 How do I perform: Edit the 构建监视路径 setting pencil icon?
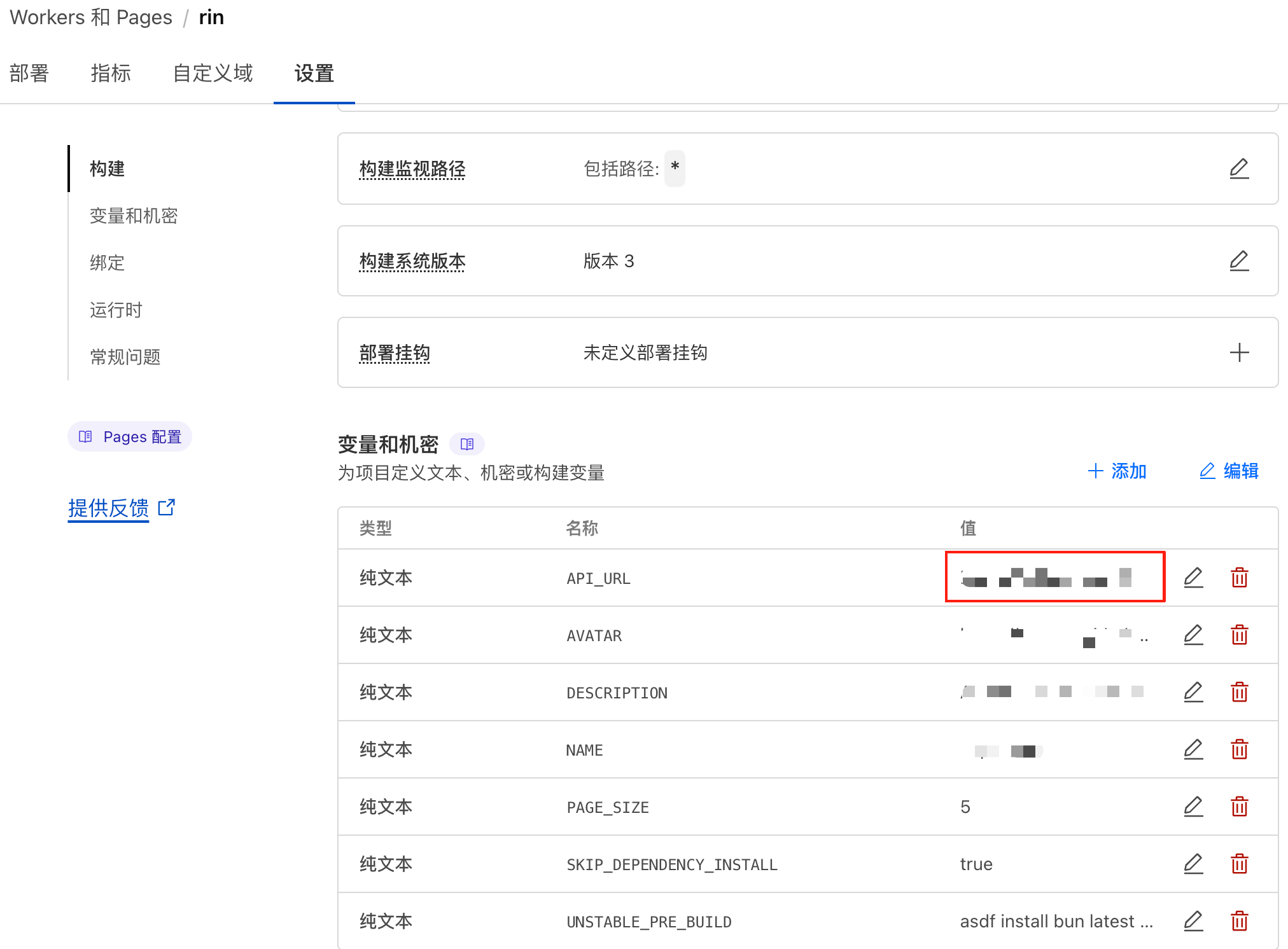(x=1239, y=169)
